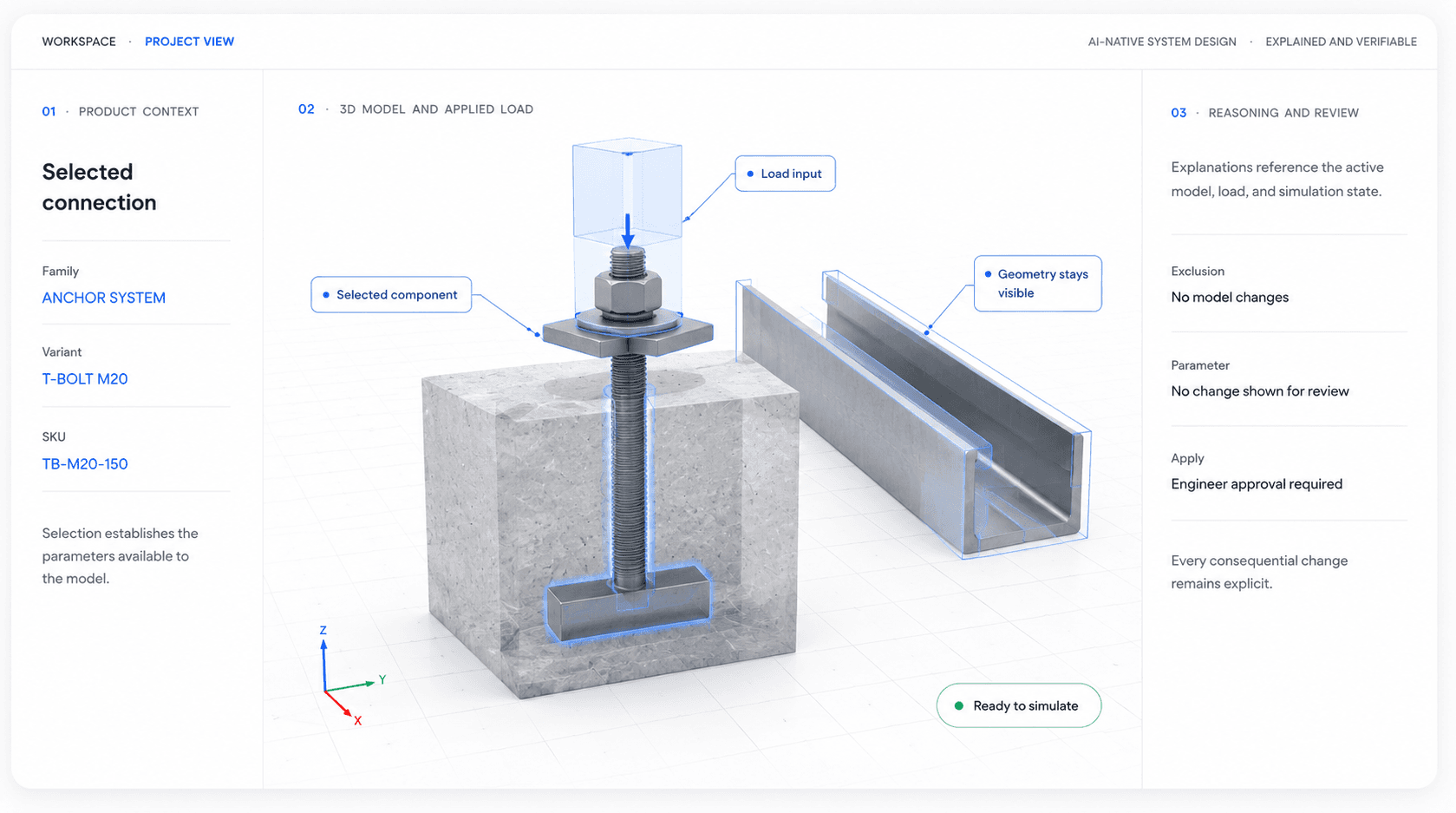This screenshot has width=1456, height=813.
Task: Click the Selected connection heading
Action: [x=99, y=187]
